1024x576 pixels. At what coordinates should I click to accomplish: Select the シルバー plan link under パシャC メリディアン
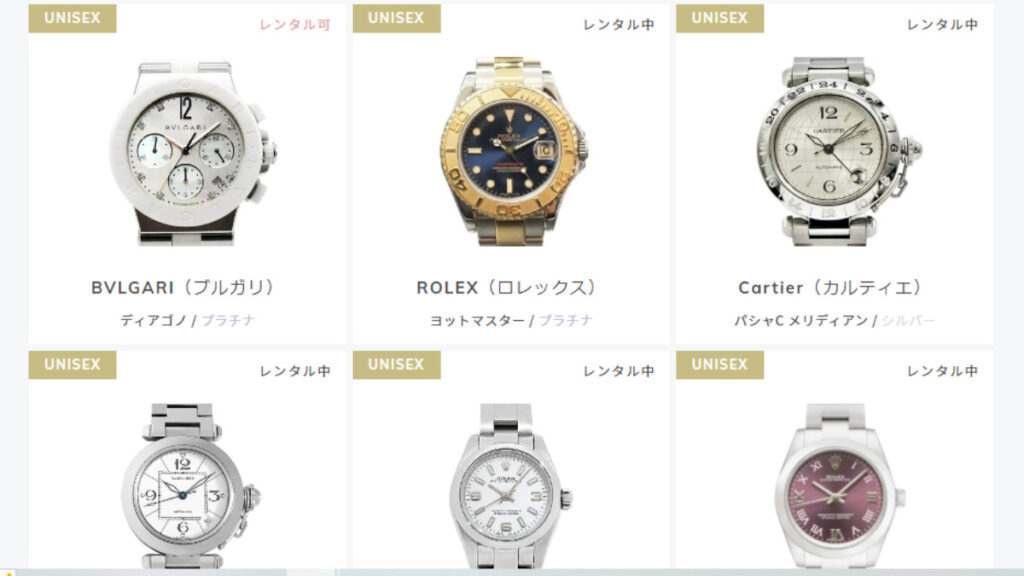tap(908, 320)
